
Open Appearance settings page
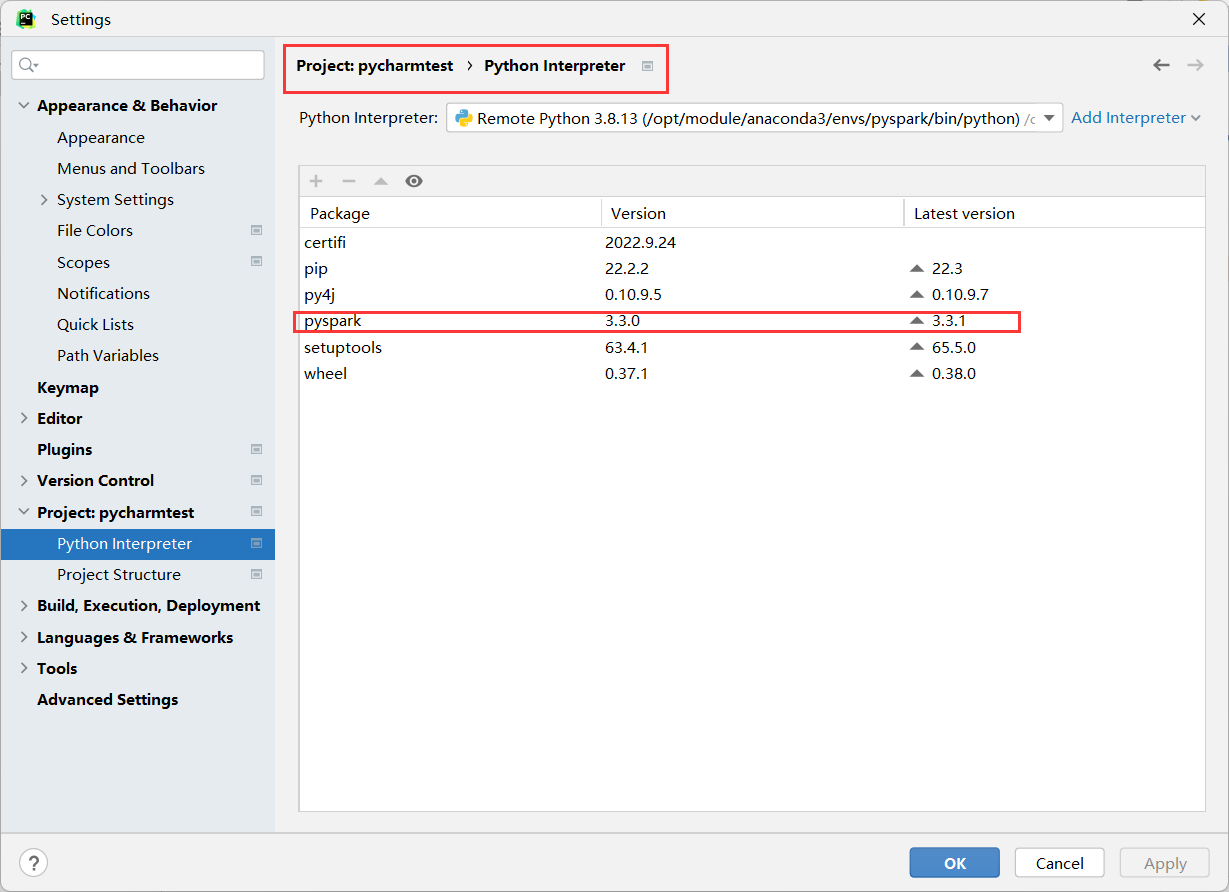[x=101, y=138]
